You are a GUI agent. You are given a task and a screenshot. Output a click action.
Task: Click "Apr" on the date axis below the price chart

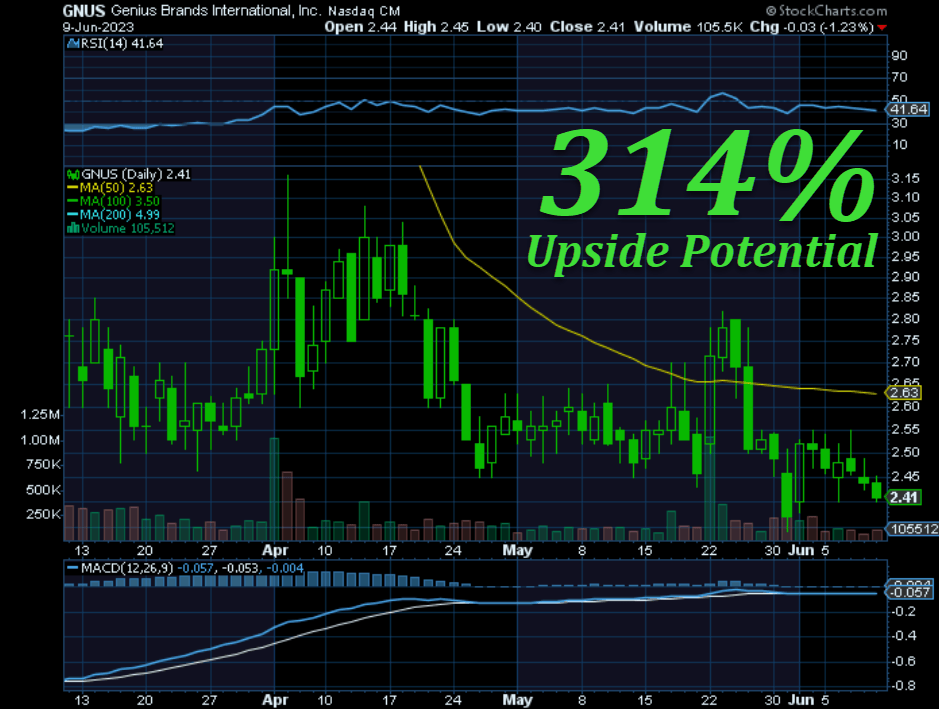[x=275, y=550]
